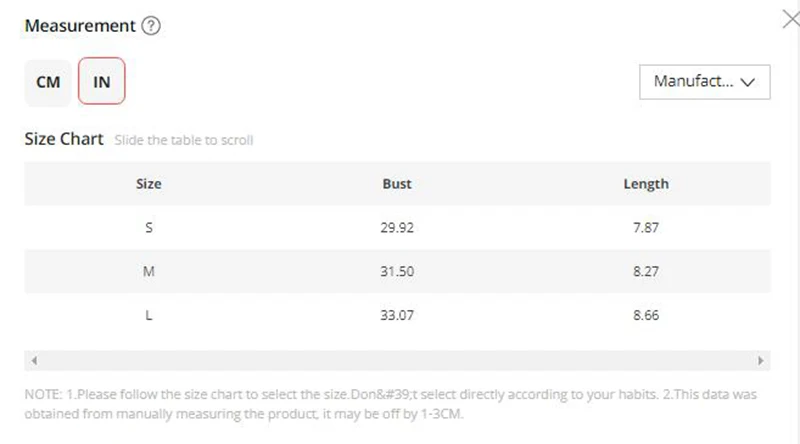Click the 8.27 length value
The height and width of the screenshot is (444, 800).
646,272
